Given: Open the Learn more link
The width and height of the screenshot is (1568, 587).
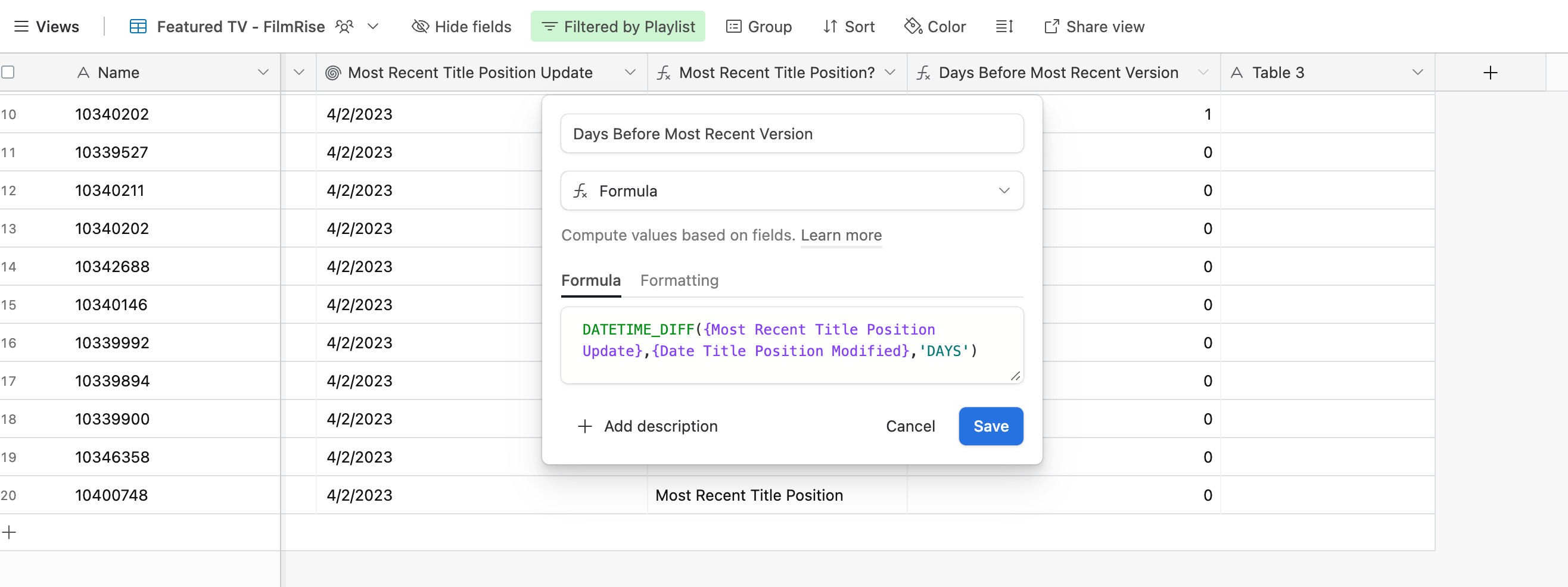Looking at the screenshot, I should pos(841,235).
